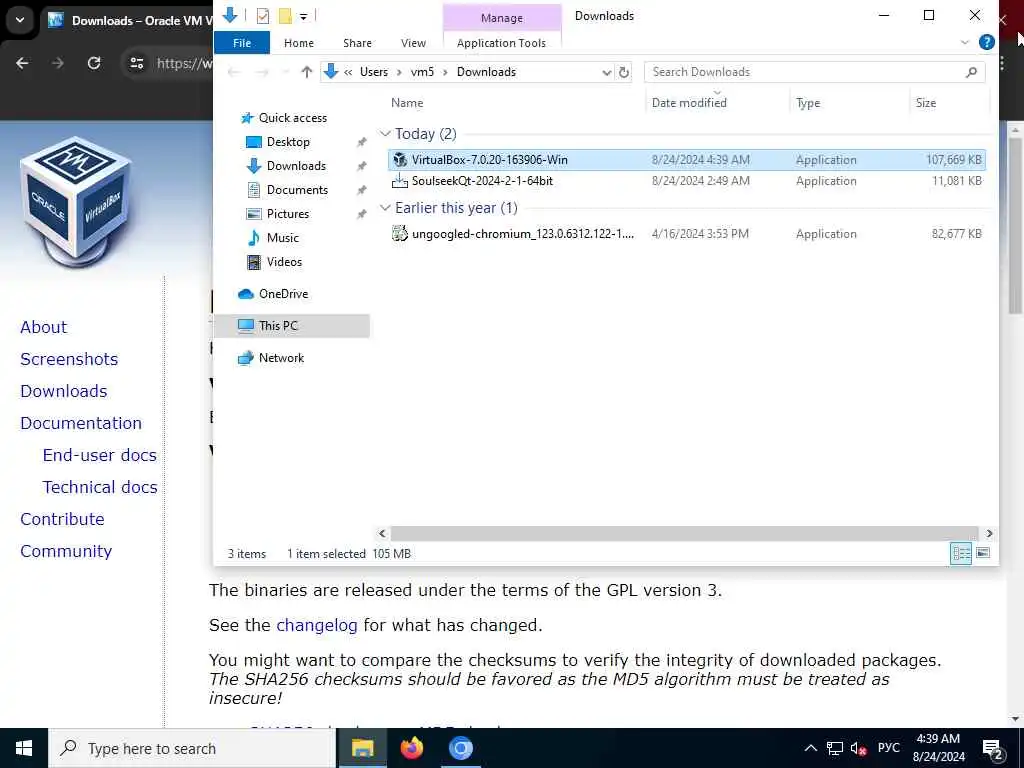Screen dimensions: 1024x768
Task: Open address bar history dropdown
Action: coord(607,72)
